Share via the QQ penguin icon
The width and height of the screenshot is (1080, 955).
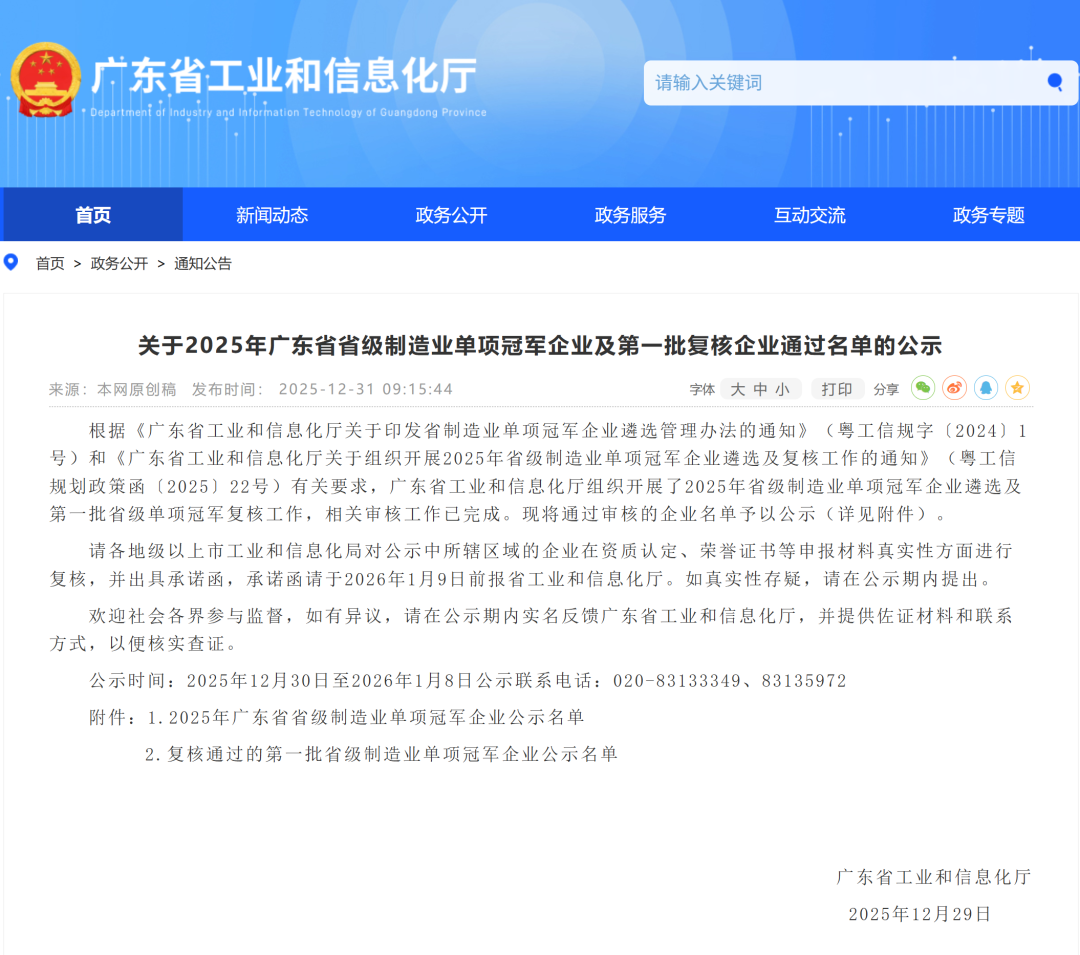pos(986,388)
